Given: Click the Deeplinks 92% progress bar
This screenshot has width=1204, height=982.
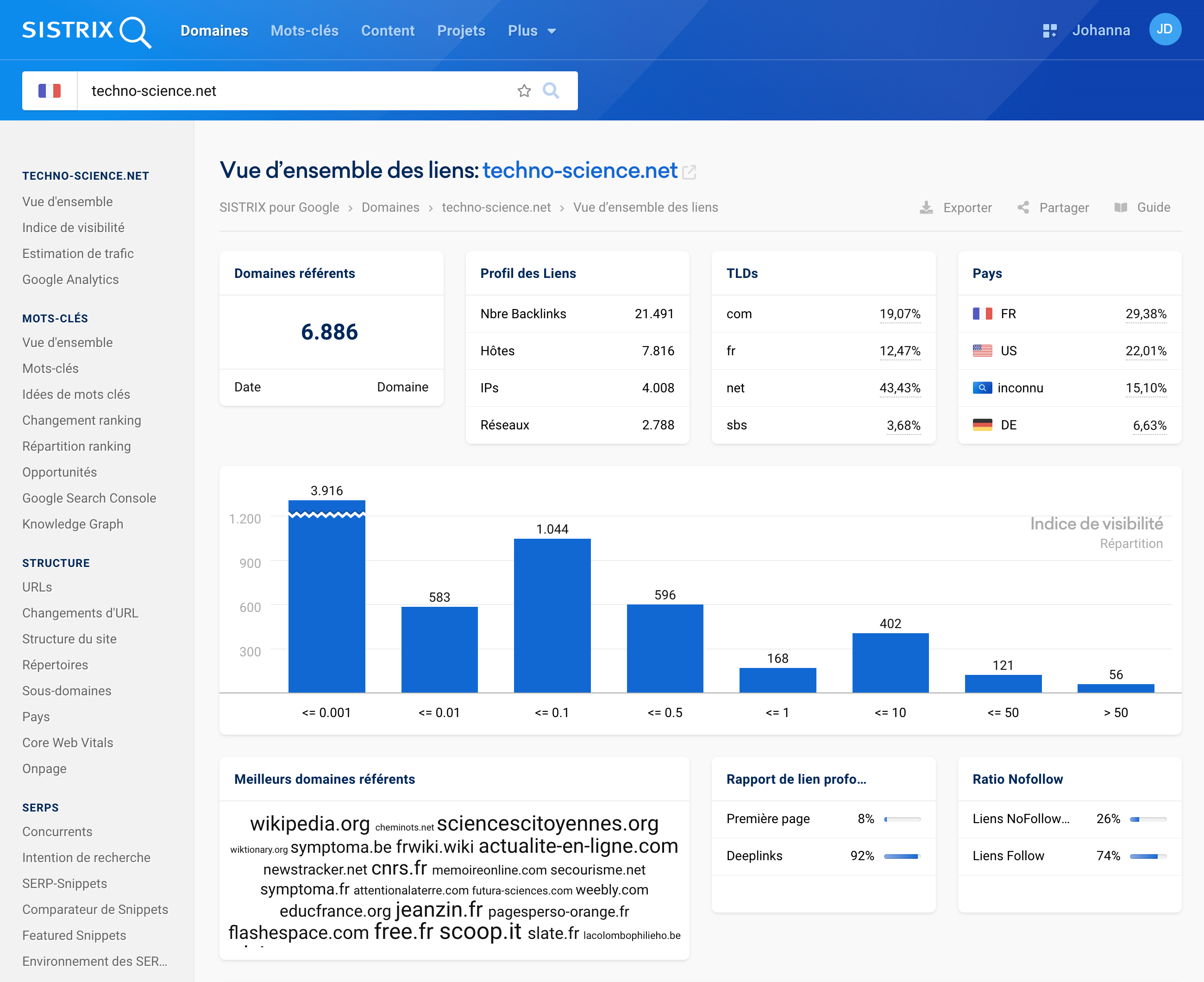Looking at the screenshot, I should 902,856.
